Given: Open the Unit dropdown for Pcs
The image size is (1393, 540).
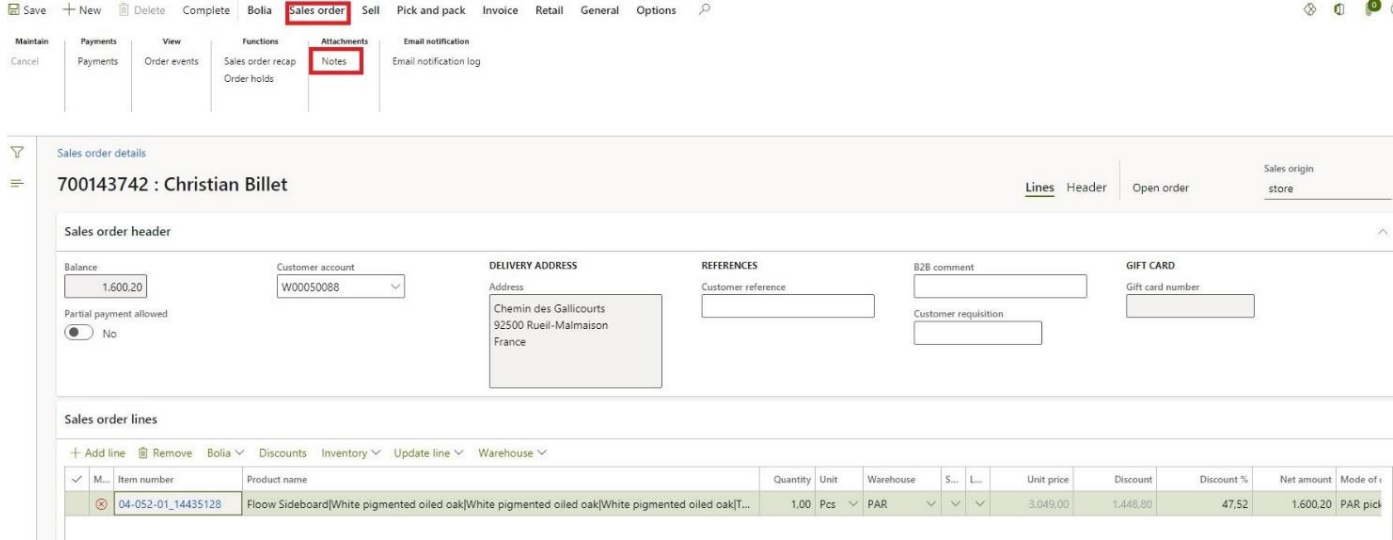Looking at the screenshot, I should click(853, 504).
